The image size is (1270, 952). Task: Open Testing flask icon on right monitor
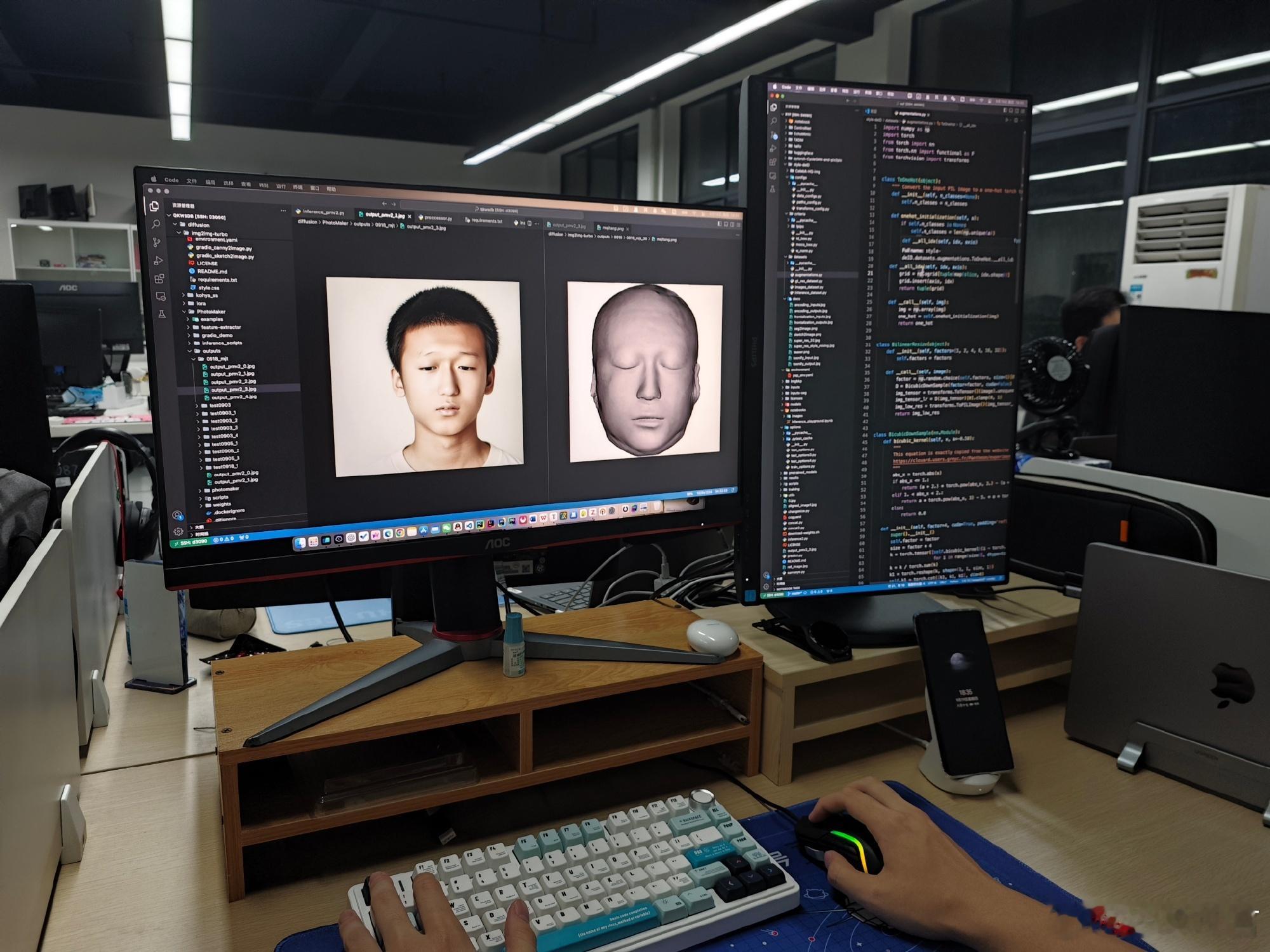tap(772, 189)
